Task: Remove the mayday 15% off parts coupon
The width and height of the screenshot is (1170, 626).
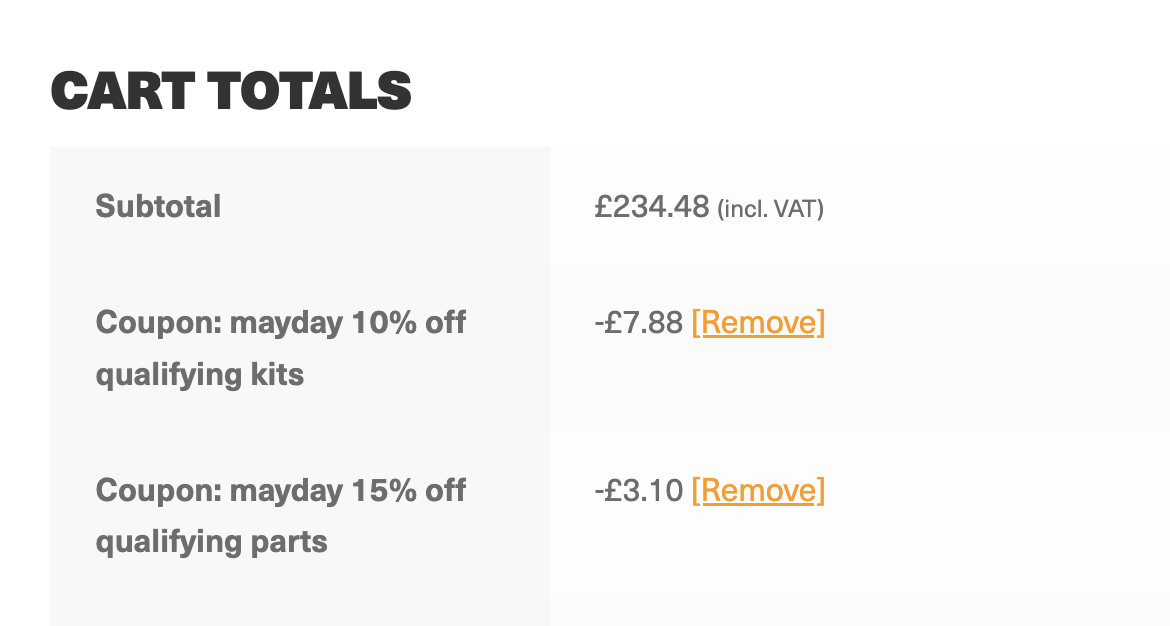Action: 758,491
